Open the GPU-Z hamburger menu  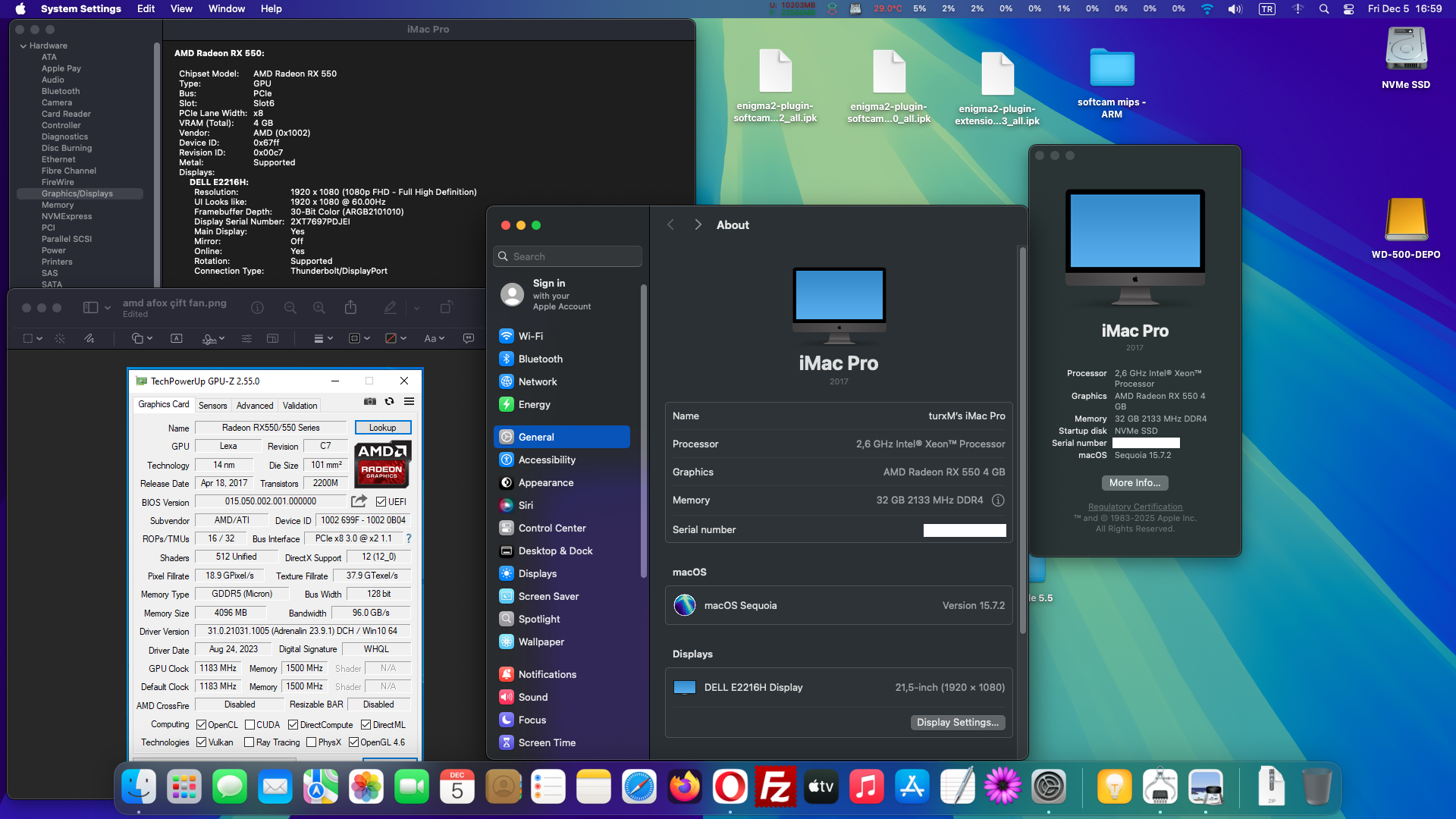409,401
